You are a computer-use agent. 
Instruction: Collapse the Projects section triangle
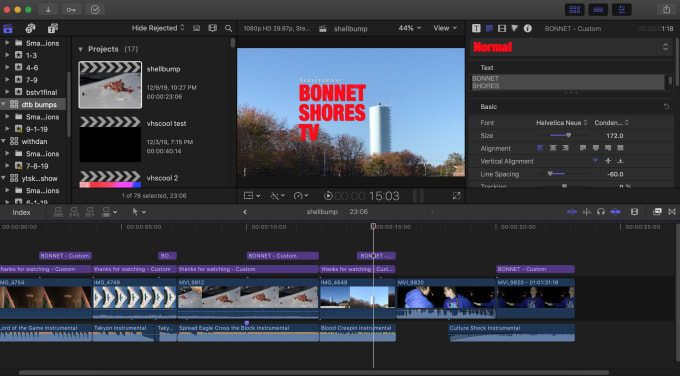pyautogui.click(x=80, y=49)
